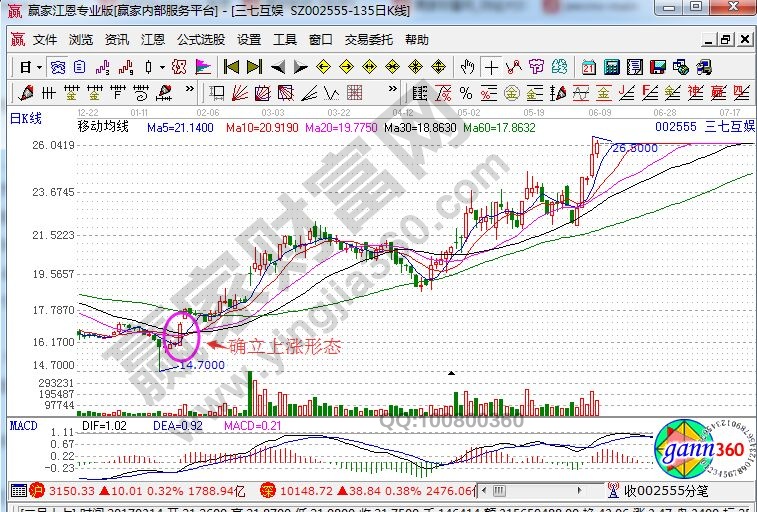
Task: Jump to last bar with skip-forward arrow
Action: (x=254, y=67)
